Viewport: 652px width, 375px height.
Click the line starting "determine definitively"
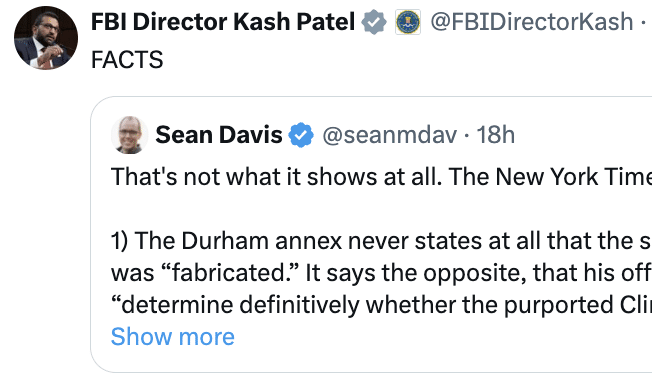(x=381, y=305)
